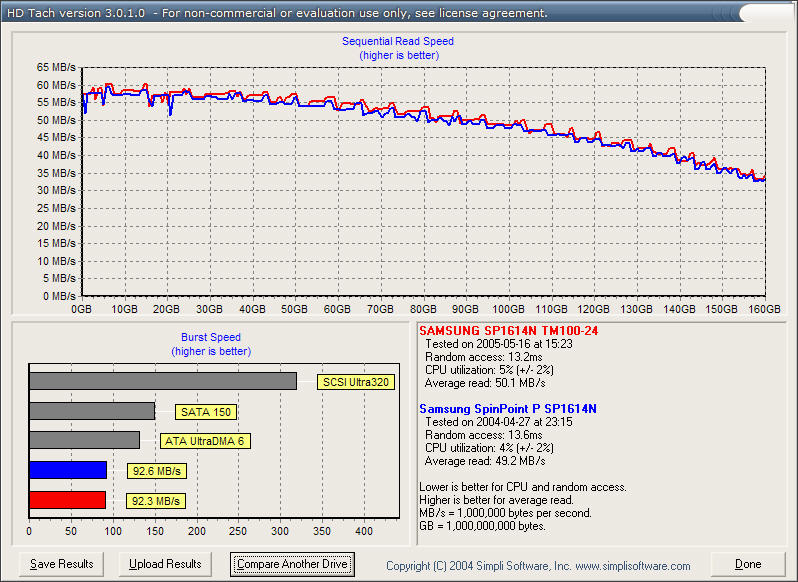Choose Compare Another Drive
798x582 pixels.
point(292,564)
